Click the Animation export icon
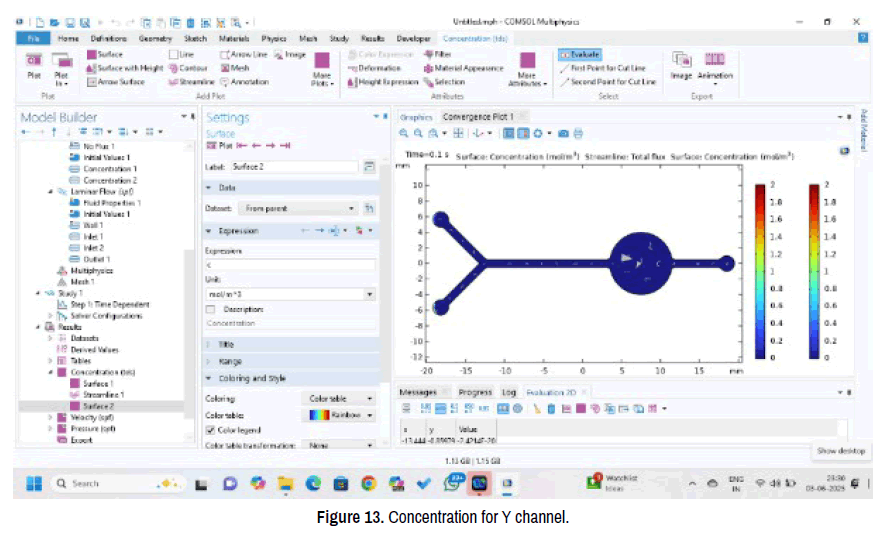Viewport: 884px width, 539px height. pyautogui.click(x=714, y=65)
